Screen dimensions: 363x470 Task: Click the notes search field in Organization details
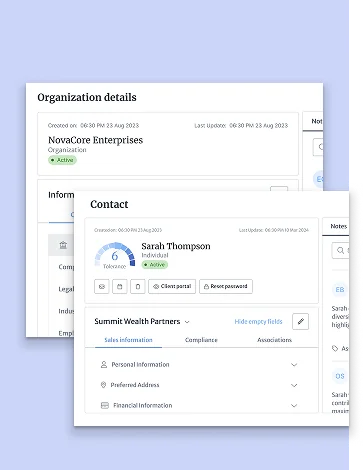(x=318, y=147)
